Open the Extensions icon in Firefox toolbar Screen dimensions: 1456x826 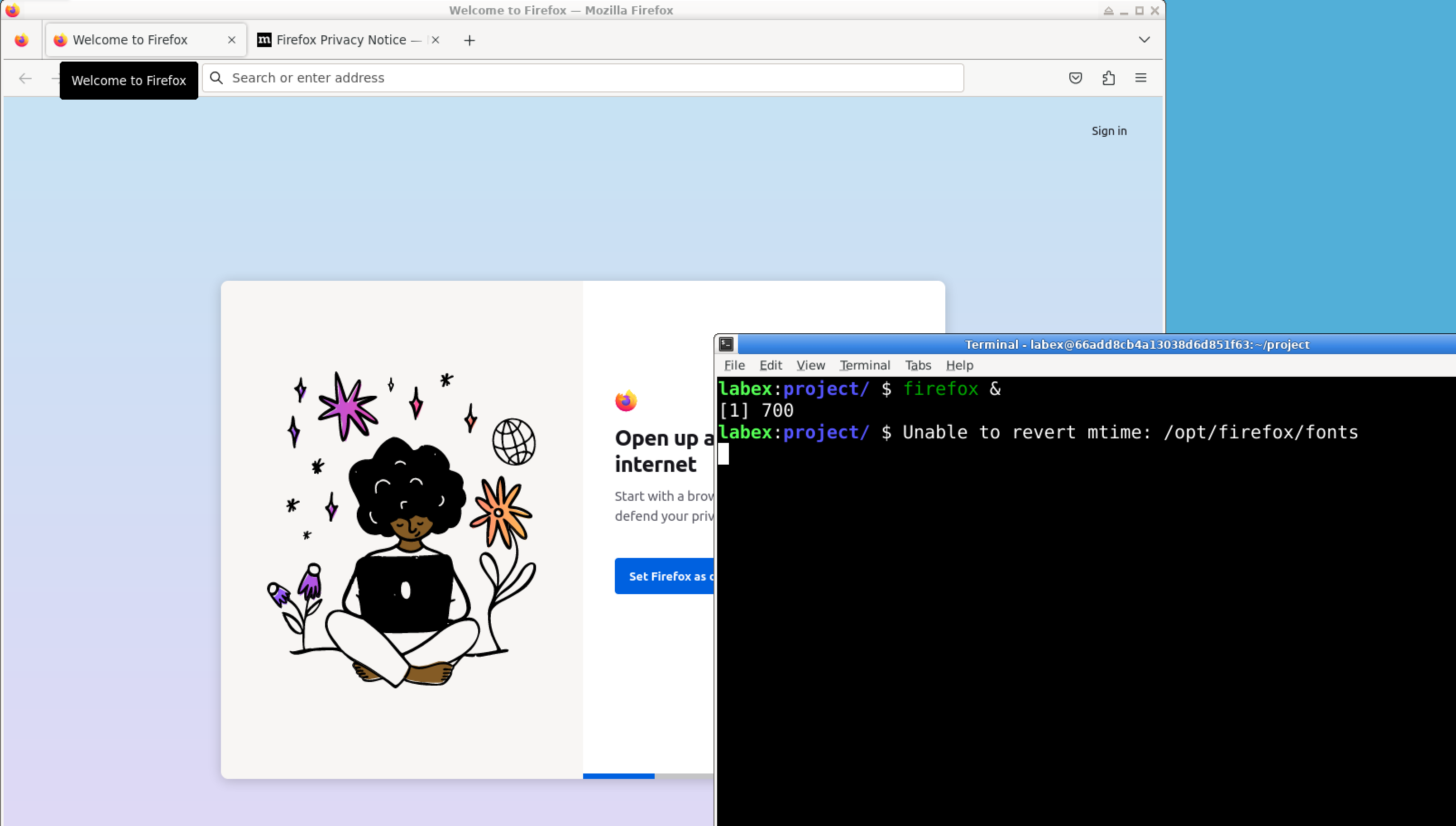pyautogui.click(x=1108, y=78)
